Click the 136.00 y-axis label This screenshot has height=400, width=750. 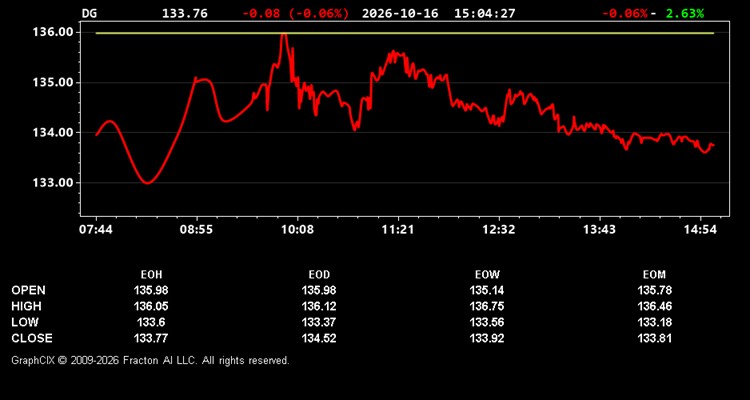(x=52, y=32)
